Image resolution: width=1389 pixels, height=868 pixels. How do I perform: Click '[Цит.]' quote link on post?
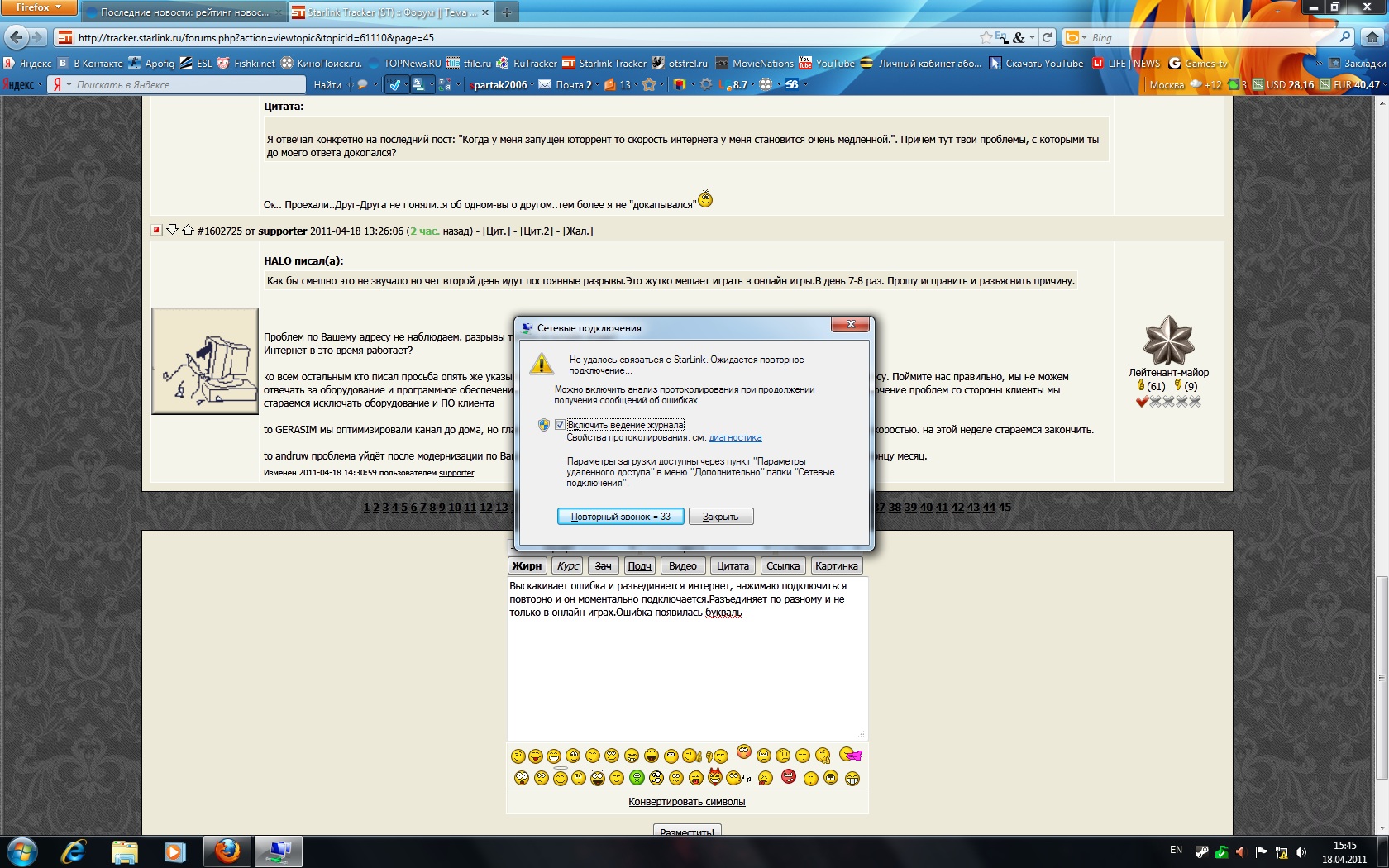click(496, 231)
